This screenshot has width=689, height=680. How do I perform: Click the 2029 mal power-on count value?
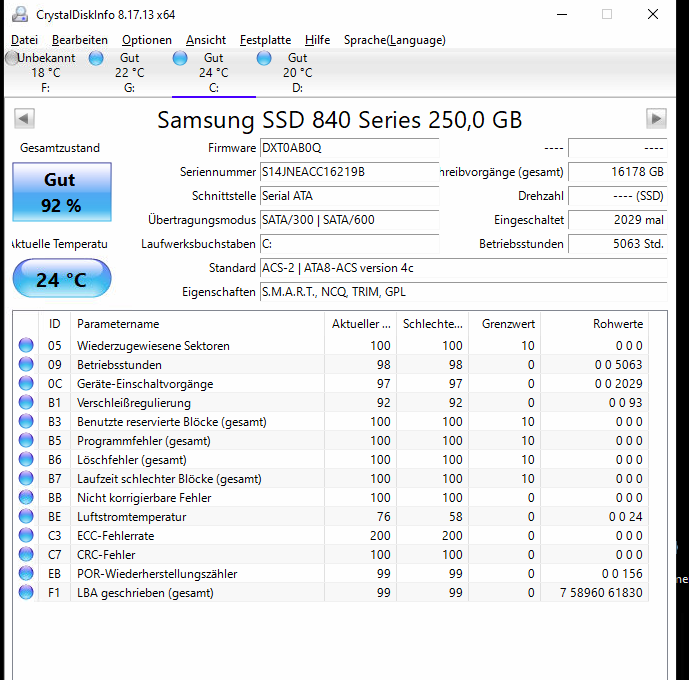(x=618, y=220)
